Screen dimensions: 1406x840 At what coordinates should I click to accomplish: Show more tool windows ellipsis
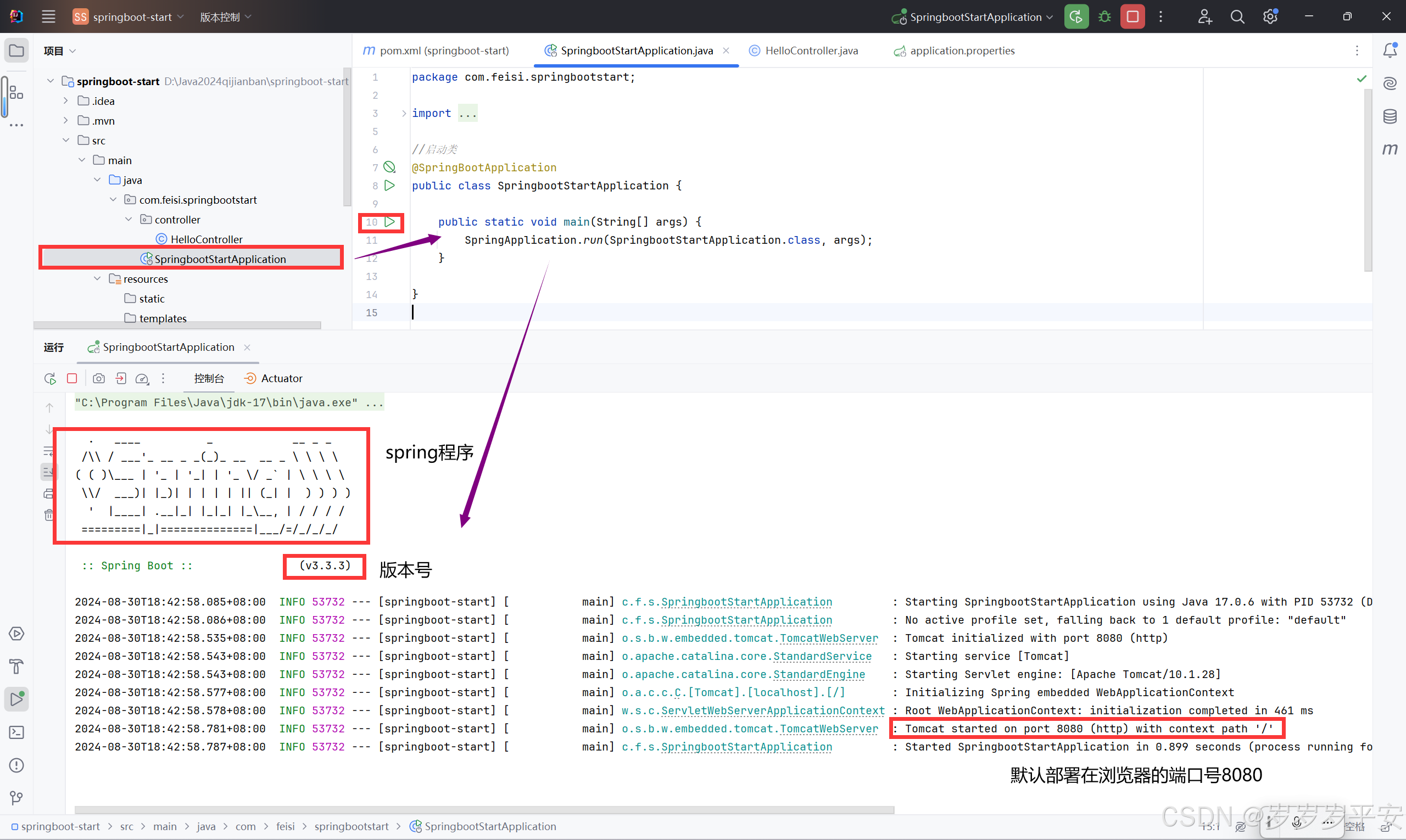[x=16, y=125]
